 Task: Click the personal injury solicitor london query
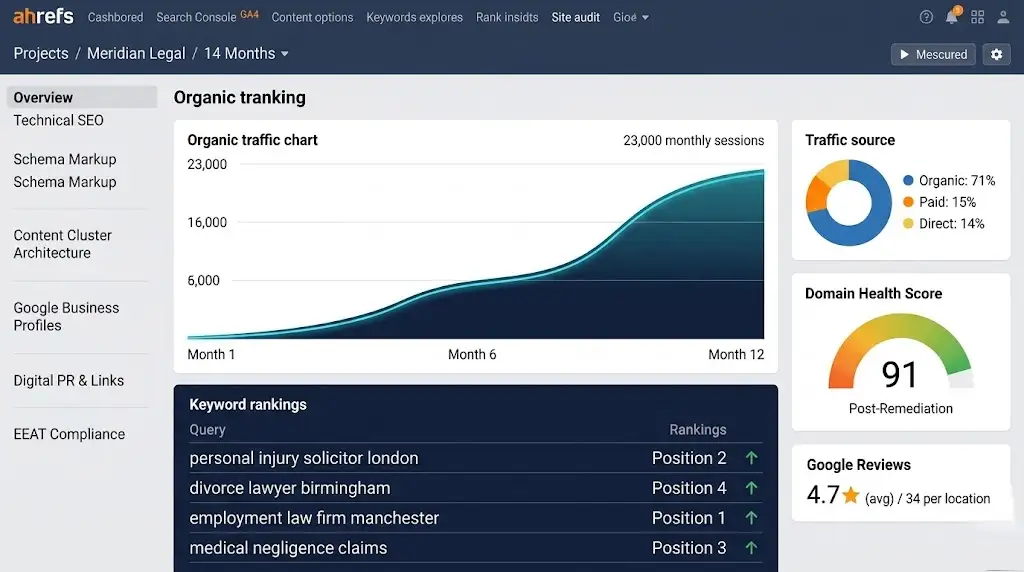(304, 458)
